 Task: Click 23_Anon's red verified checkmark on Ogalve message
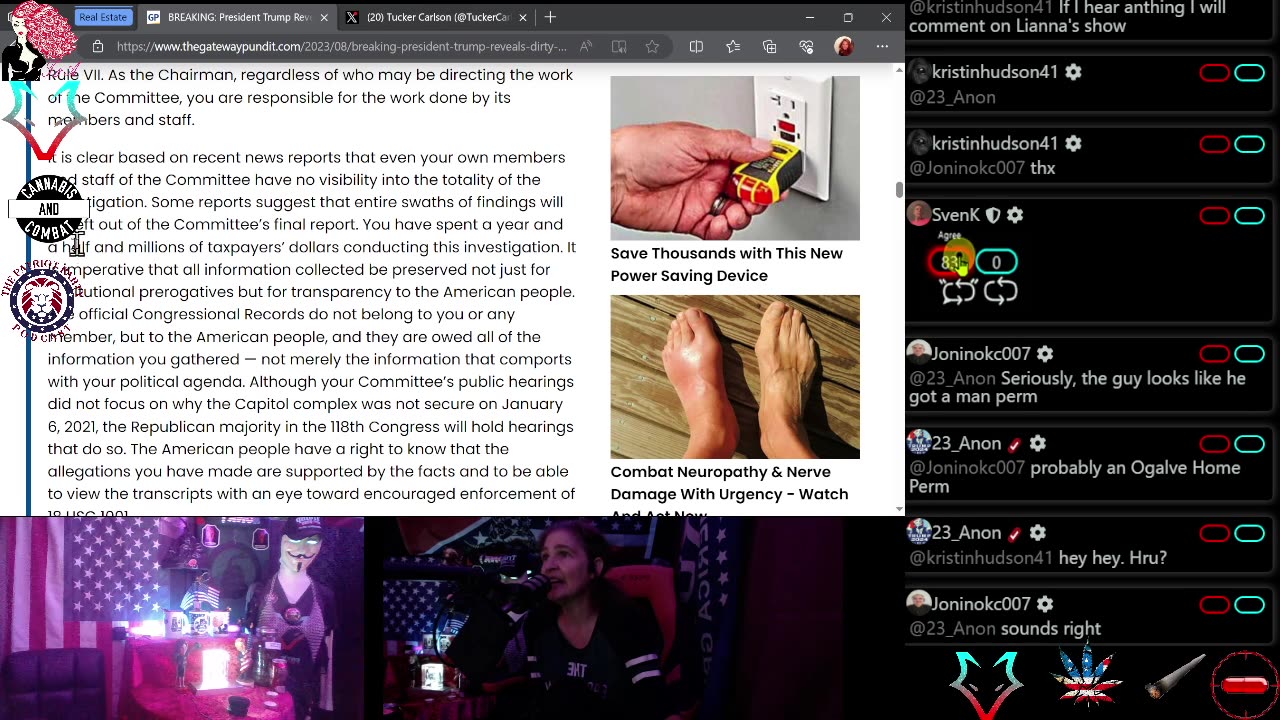(1015, 444)
